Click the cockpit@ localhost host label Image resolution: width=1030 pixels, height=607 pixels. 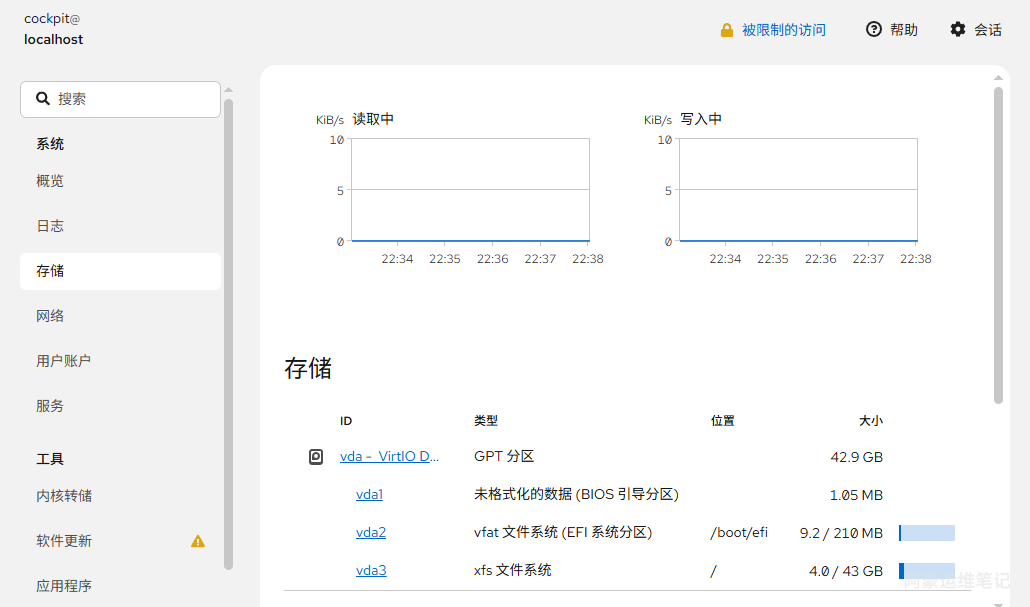[54, 30]
